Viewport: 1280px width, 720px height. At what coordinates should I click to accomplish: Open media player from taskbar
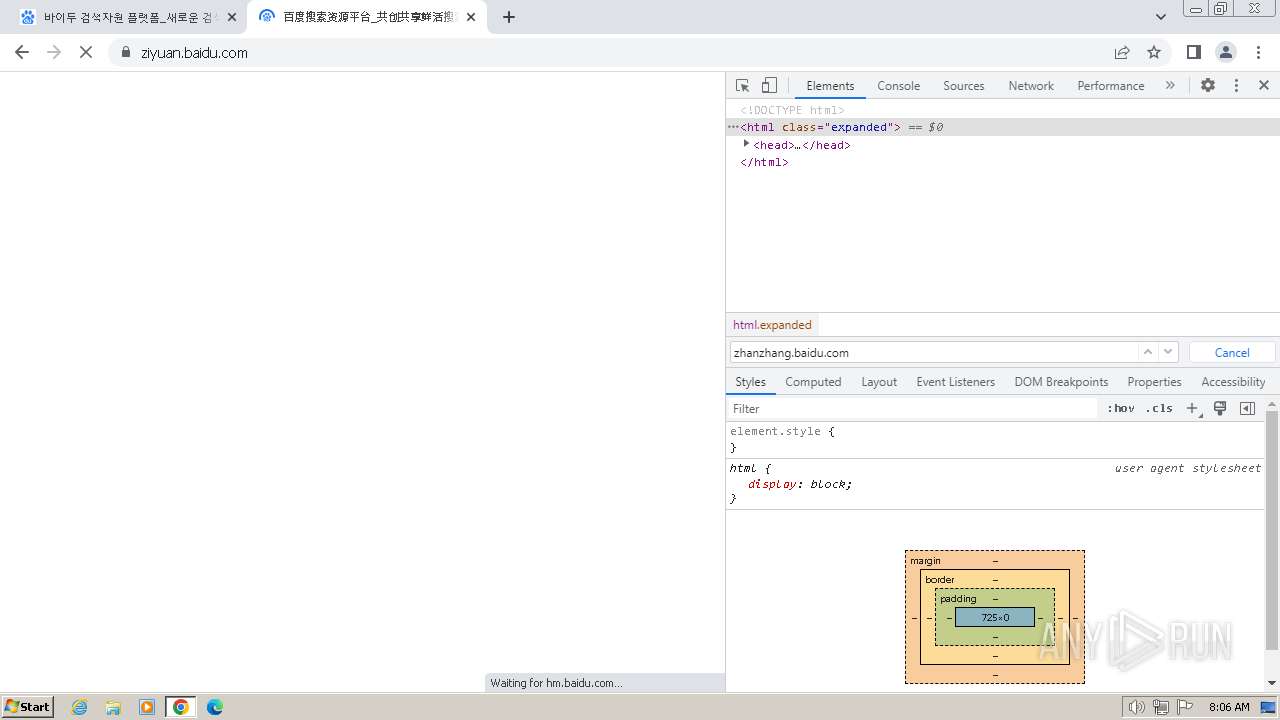(147, 706)
